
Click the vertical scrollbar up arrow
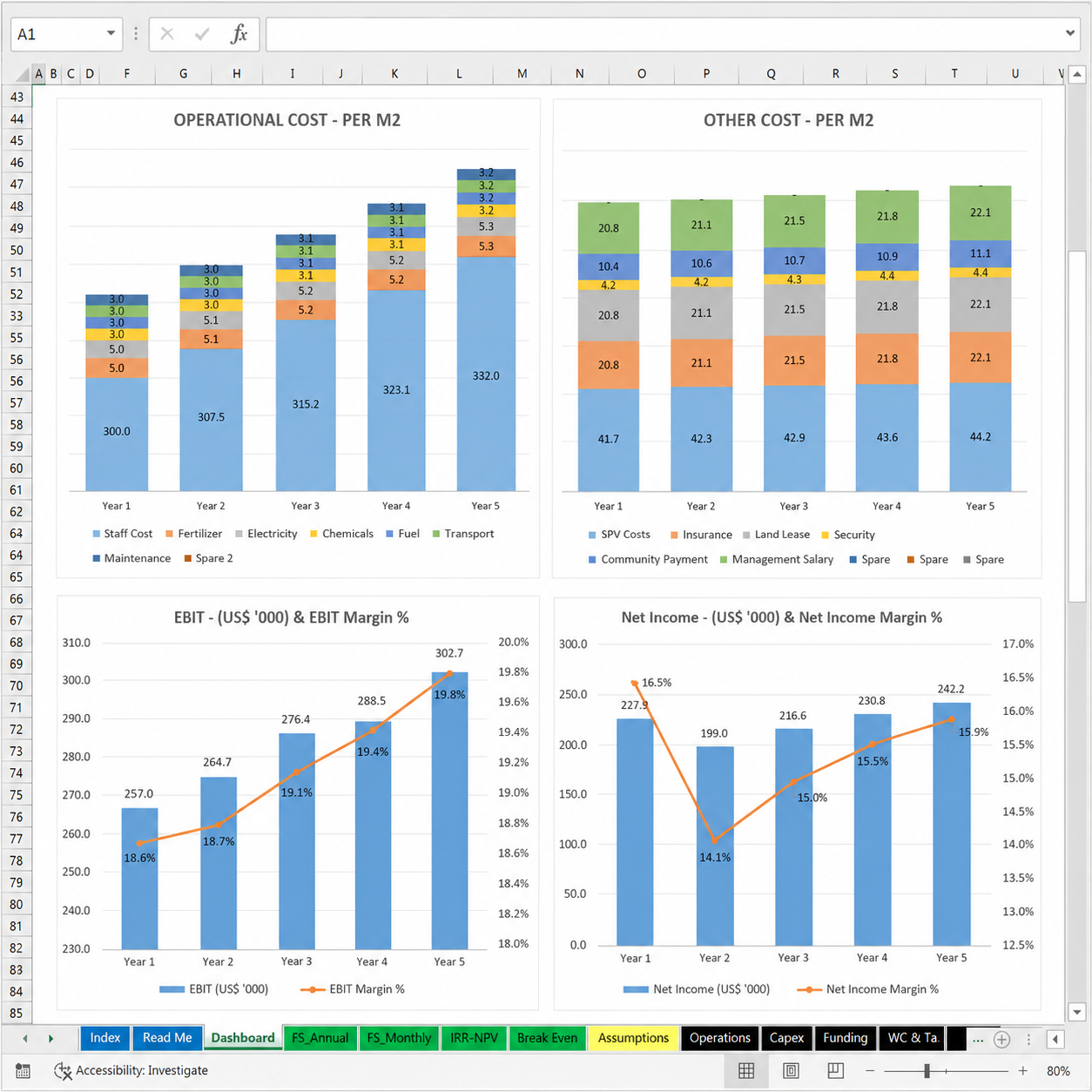pyautogui.click(x=1077, y=75)
